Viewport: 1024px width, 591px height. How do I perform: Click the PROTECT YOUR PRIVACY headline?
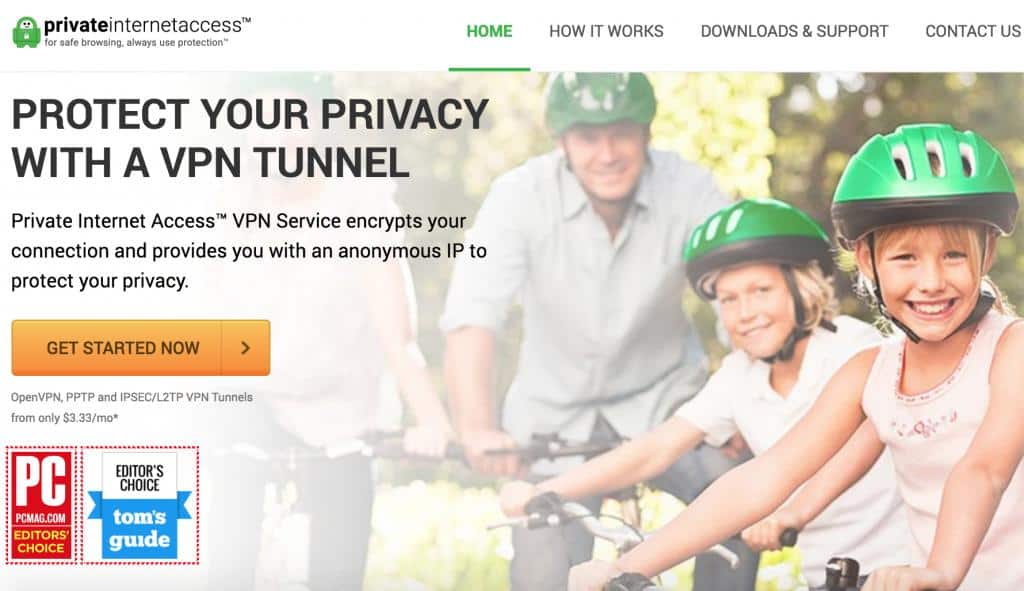click(x=250, y=138)
